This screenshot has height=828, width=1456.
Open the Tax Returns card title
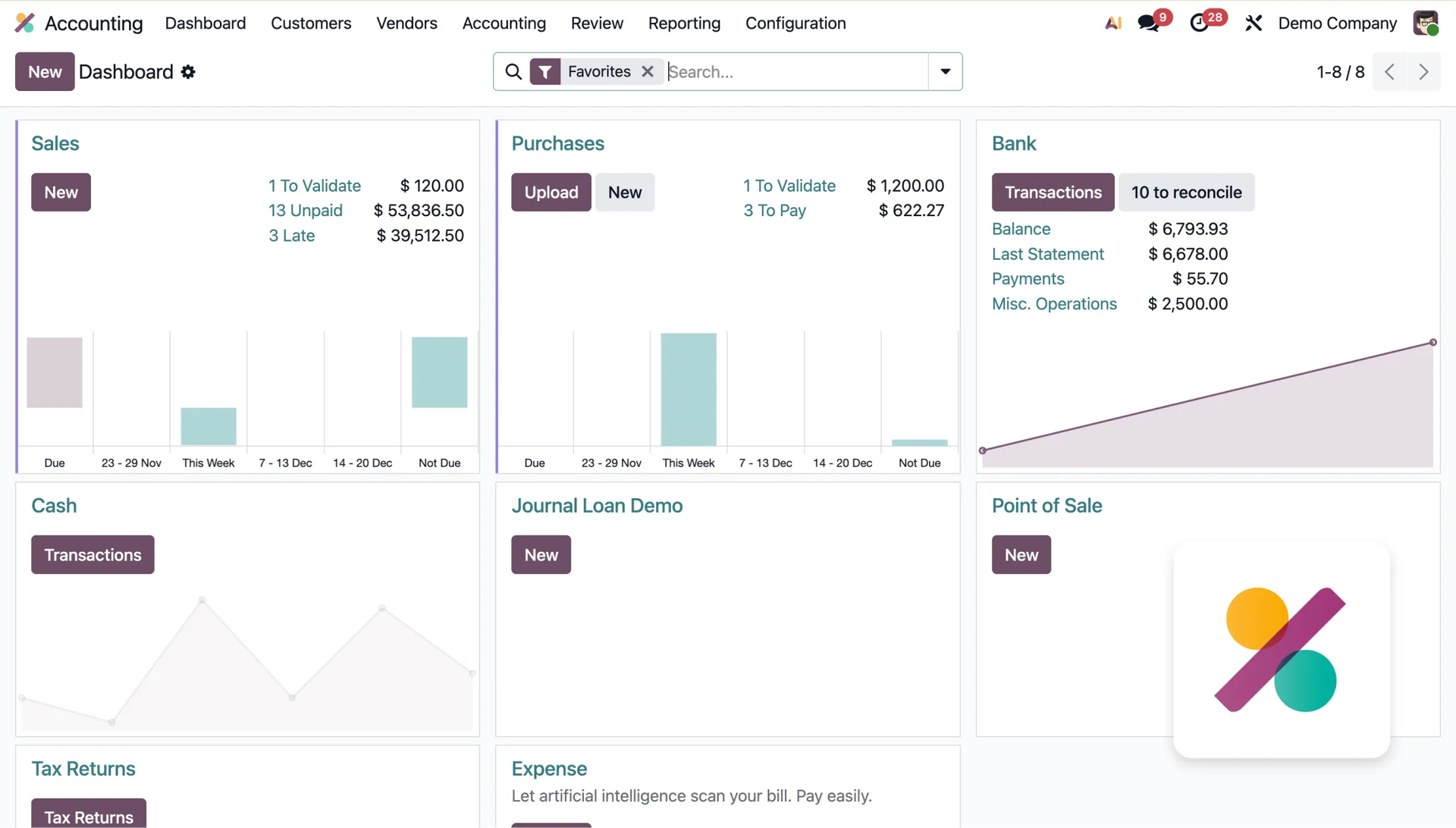click(83, 769)
